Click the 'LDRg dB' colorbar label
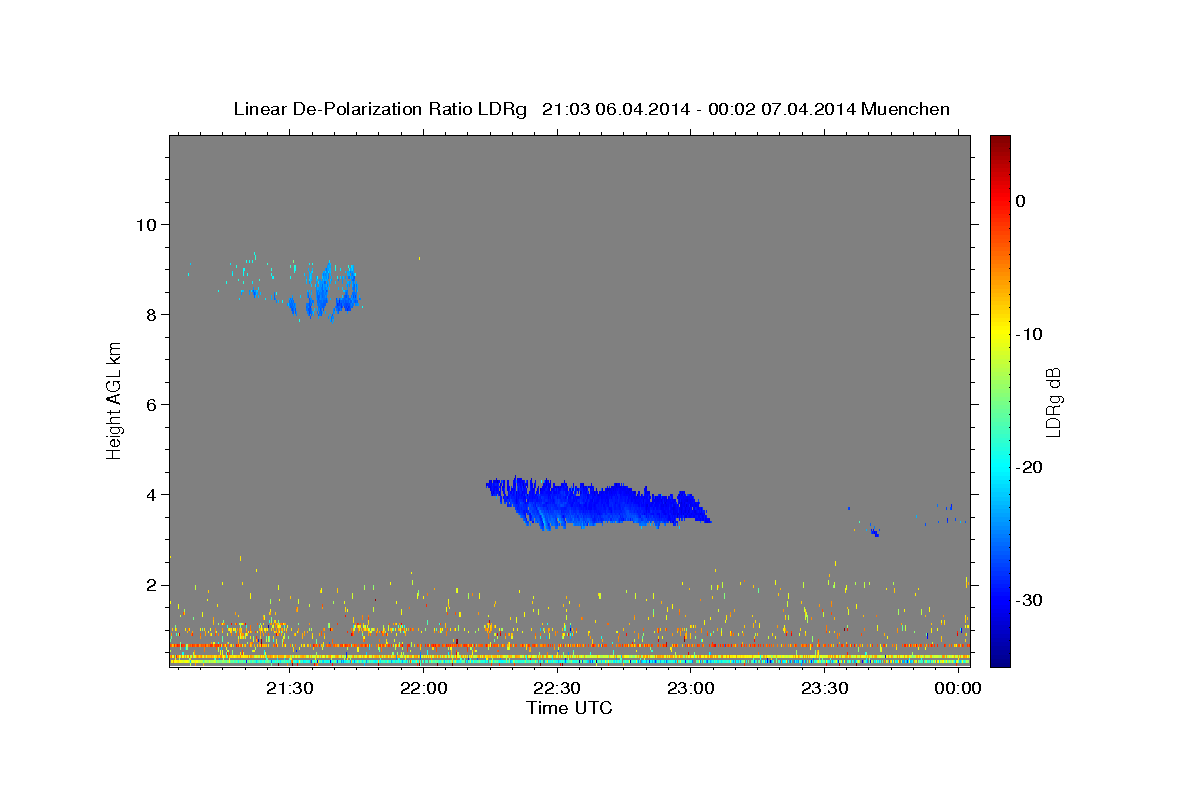 (1053, 402)
